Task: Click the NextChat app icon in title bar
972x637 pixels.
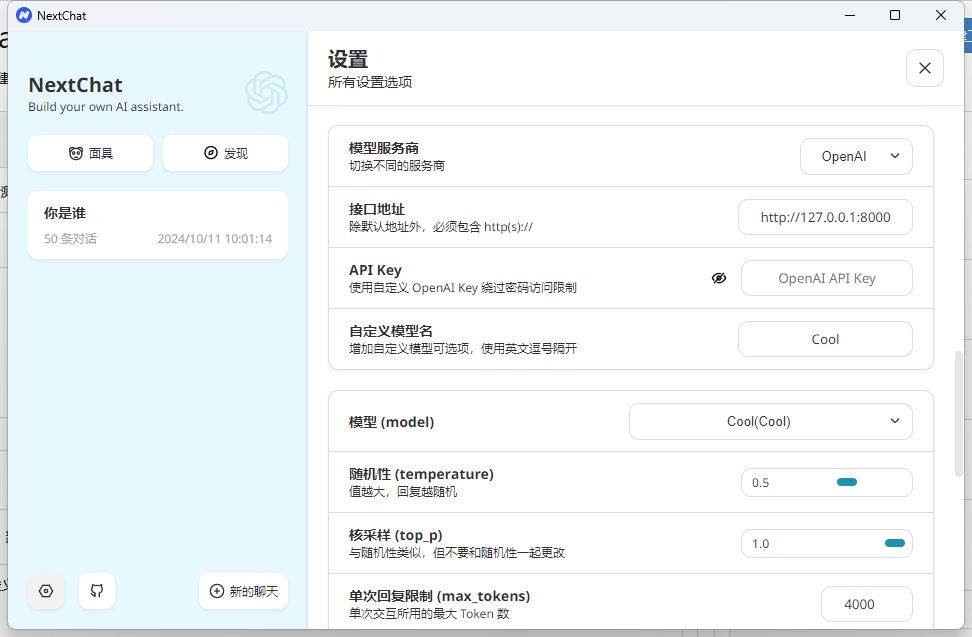Action: click(24, 15)
